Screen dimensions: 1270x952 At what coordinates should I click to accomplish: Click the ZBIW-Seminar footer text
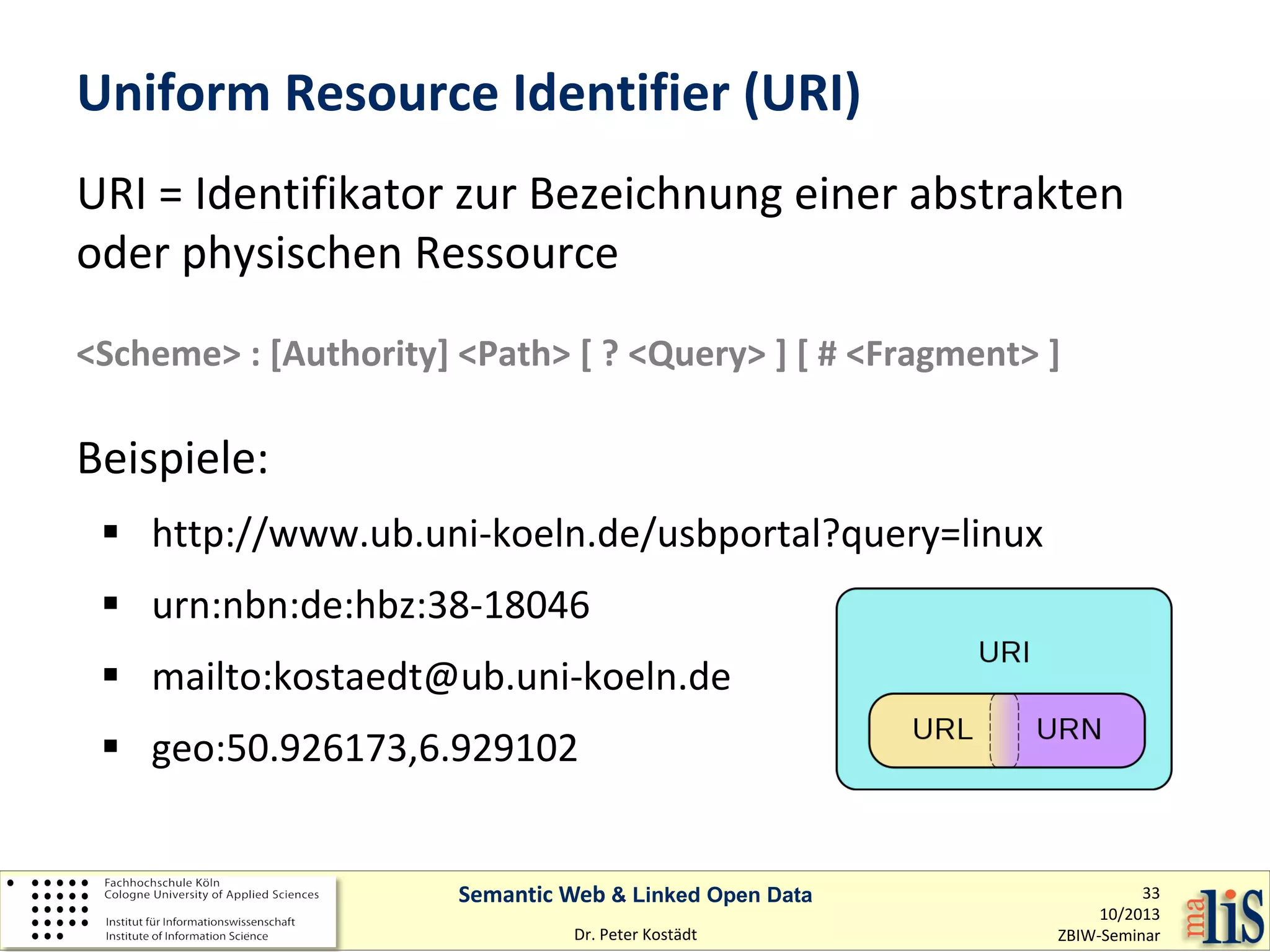1108,935
